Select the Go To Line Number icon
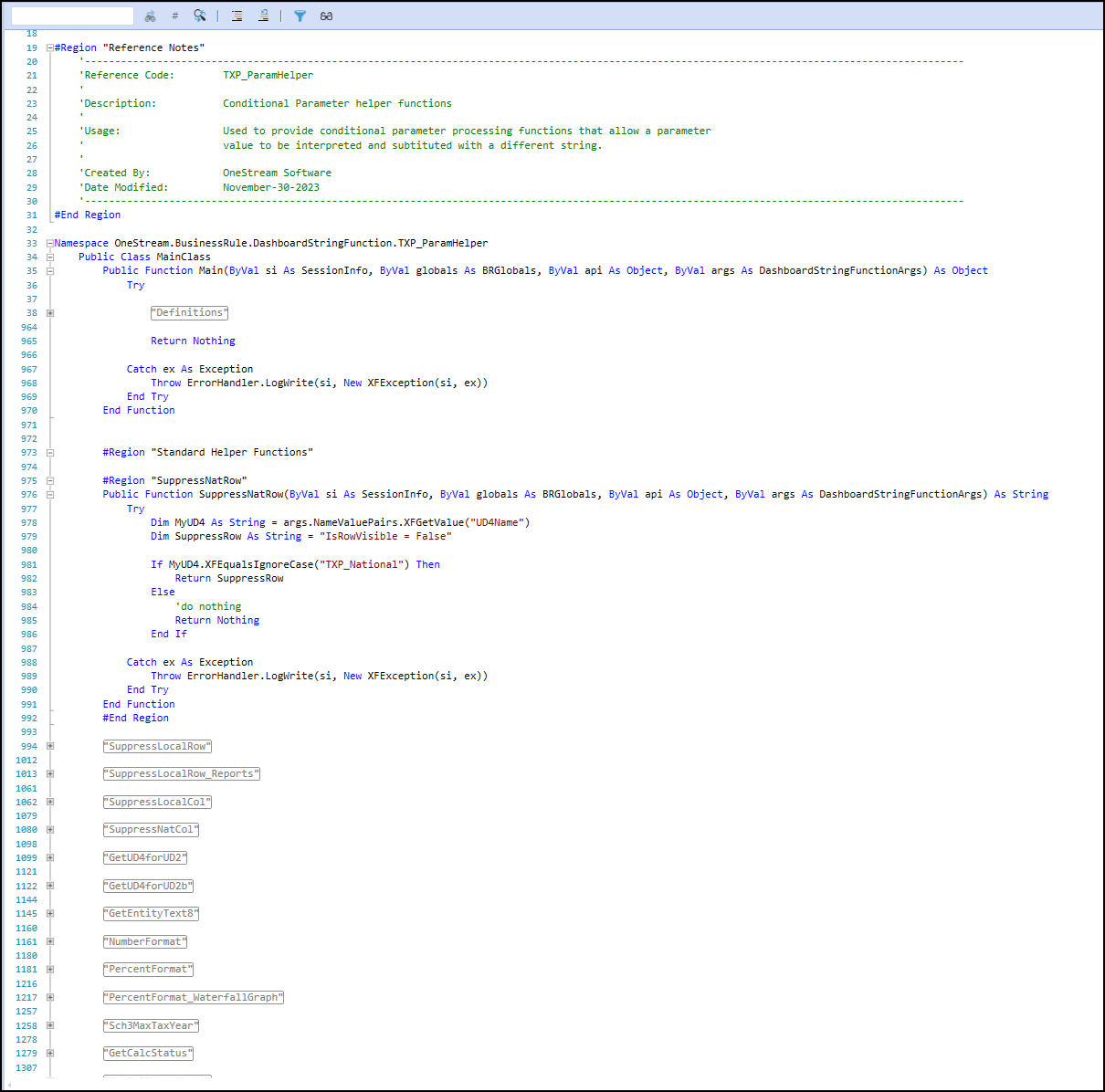The image size is (1105, 1092). pyautogui.click(x=174, y=15)
